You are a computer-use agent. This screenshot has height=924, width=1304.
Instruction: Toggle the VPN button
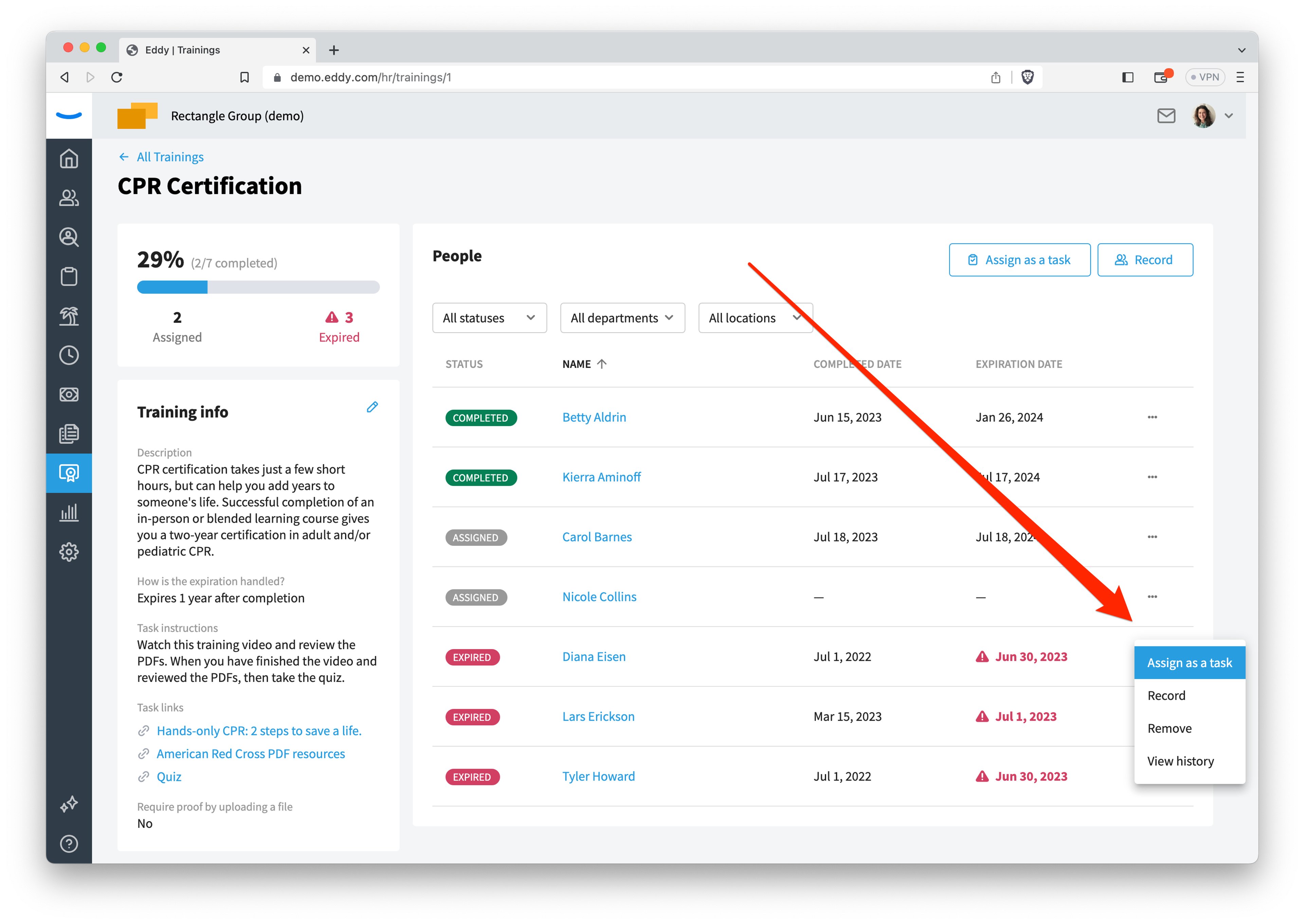coord(1205,77)
